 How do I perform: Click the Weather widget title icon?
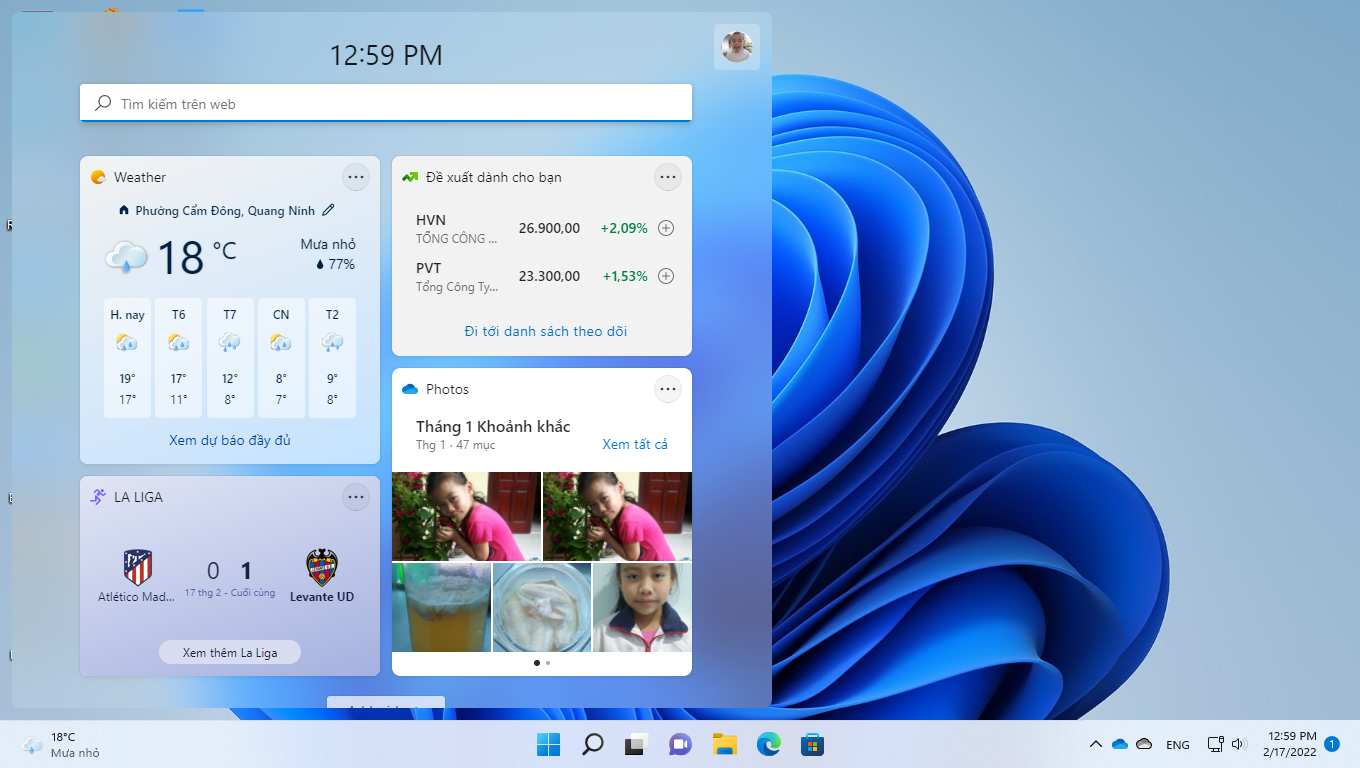tap(98, 177)
